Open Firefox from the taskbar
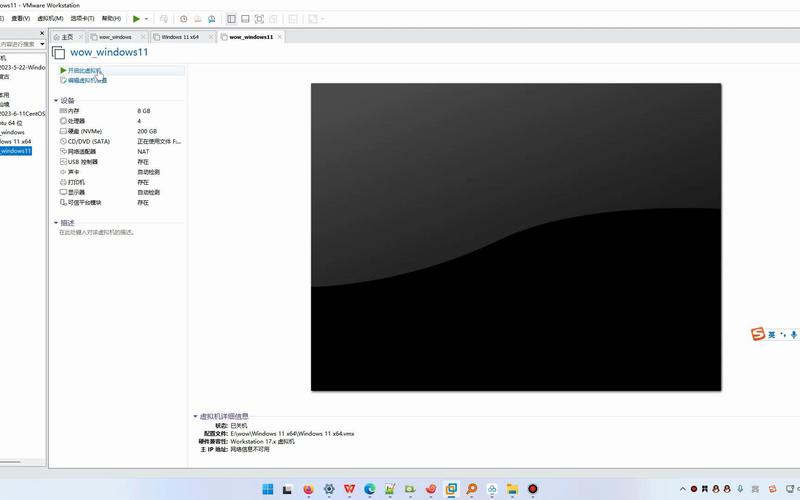Viewport: 800px width, 500px height. click(309, 489)
